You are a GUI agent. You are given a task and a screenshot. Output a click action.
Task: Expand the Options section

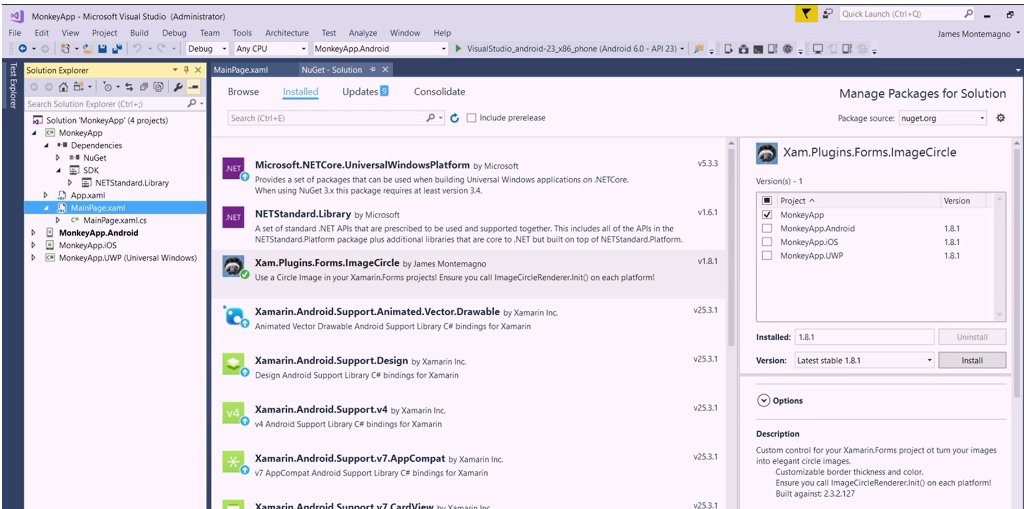(763, 401)
